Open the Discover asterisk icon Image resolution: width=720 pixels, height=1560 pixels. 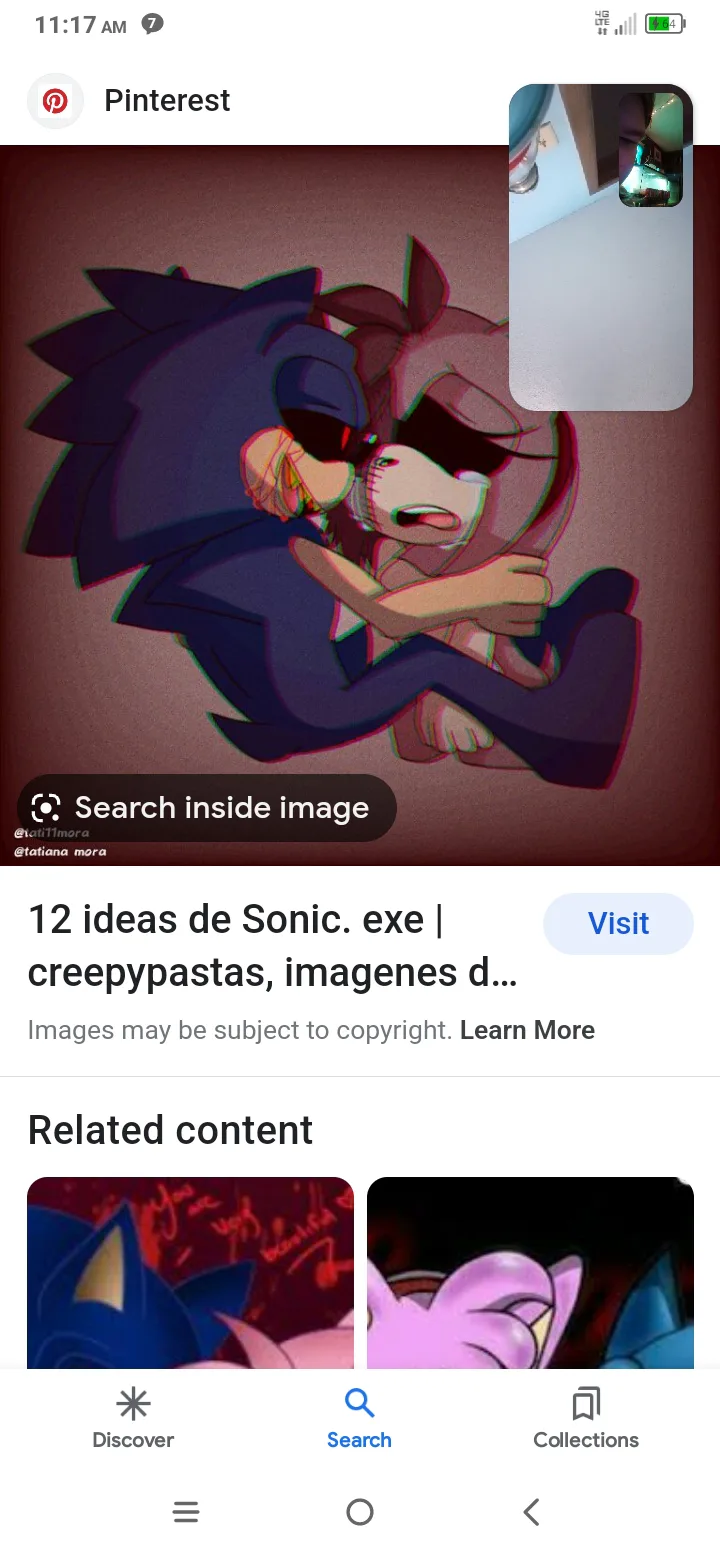click(x=133, y=1404)
